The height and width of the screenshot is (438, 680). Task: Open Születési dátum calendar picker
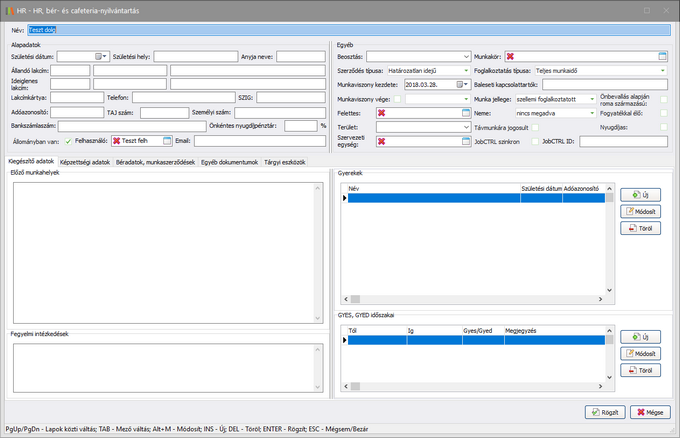click(98, 57)
